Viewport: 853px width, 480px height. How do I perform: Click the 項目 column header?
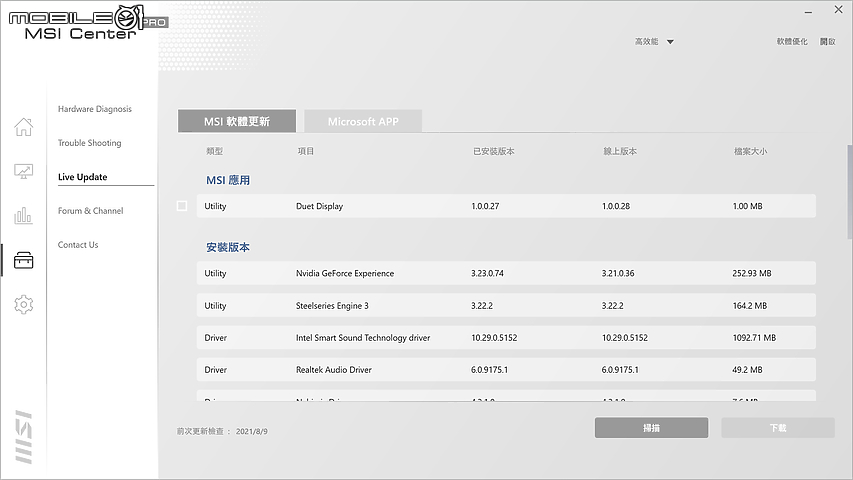tap(306, 151)
